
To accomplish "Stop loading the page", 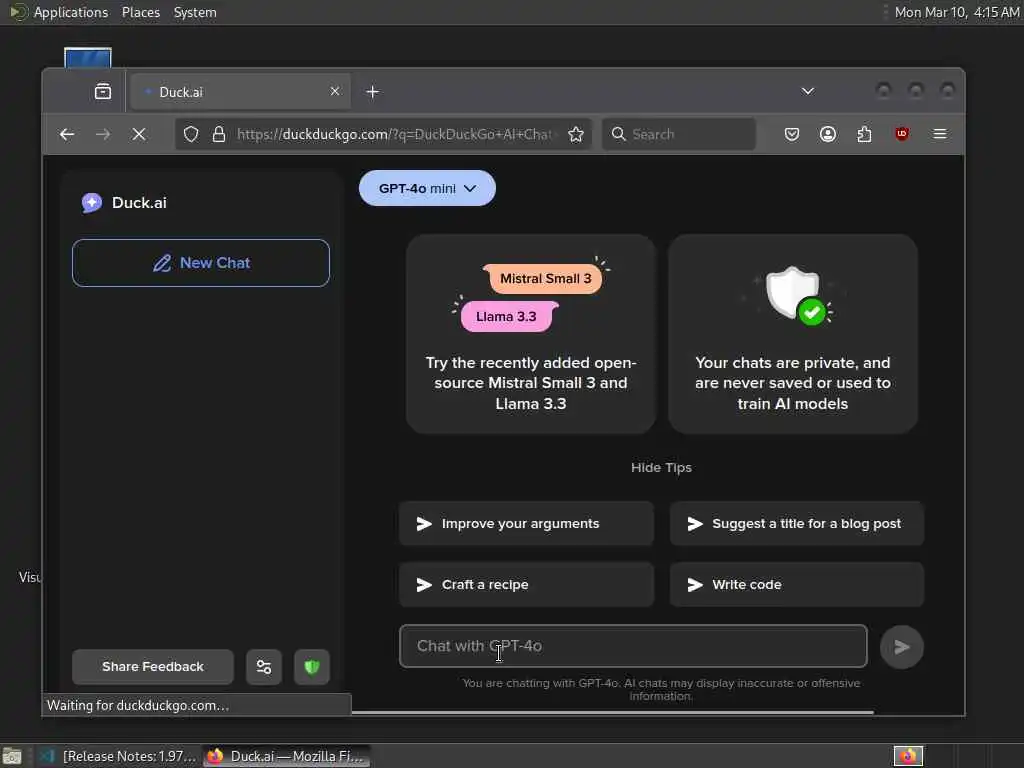I will pos(138,135).
